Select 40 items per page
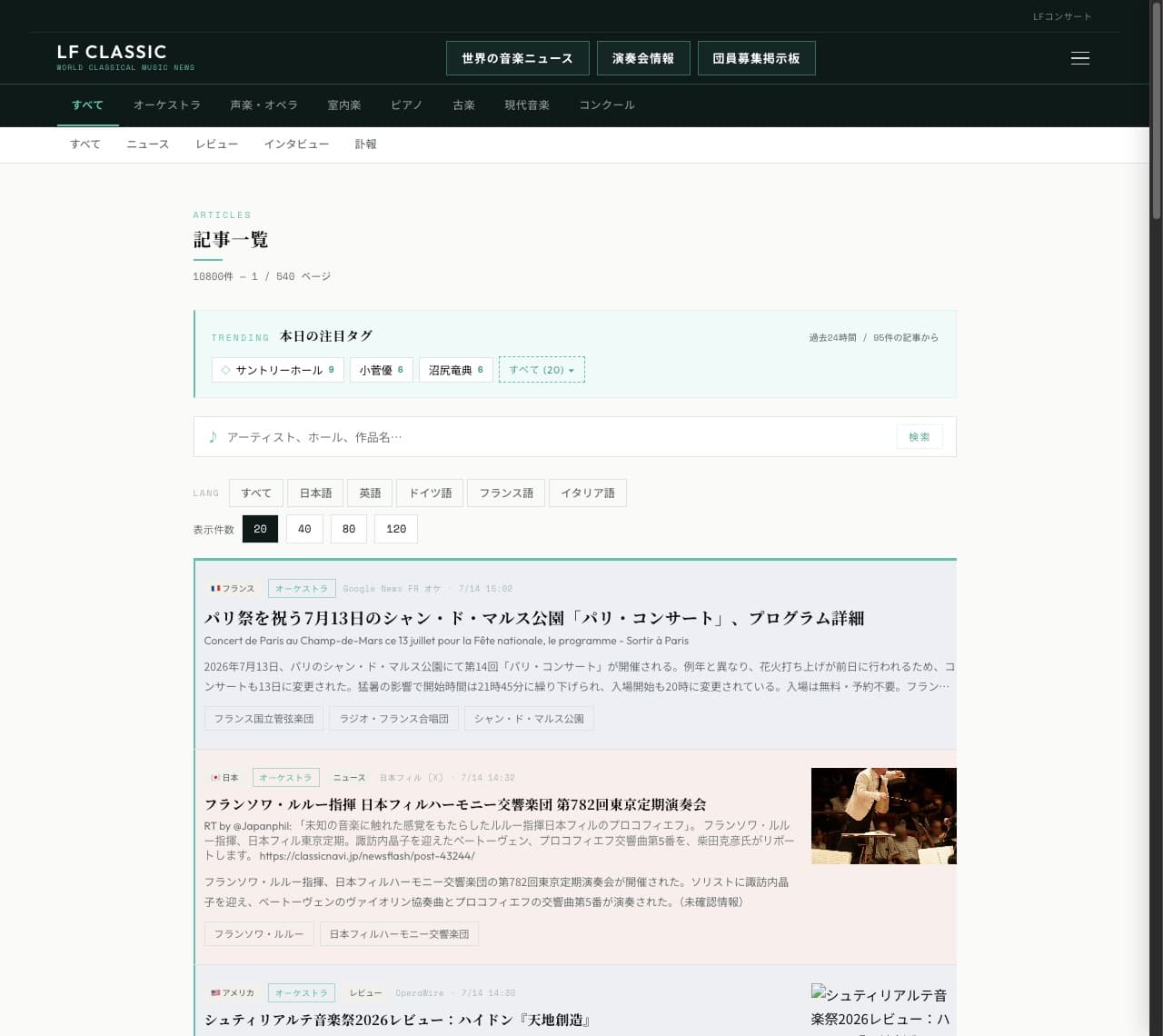 coord(304,529)
